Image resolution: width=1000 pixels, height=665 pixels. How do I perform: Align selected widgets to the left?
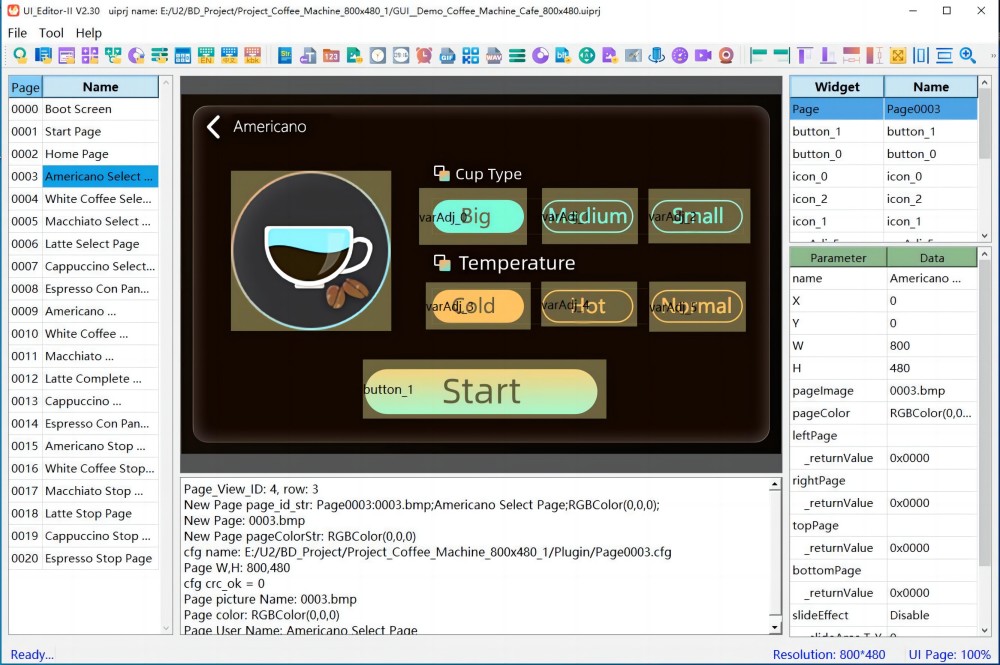coord(758,55)
